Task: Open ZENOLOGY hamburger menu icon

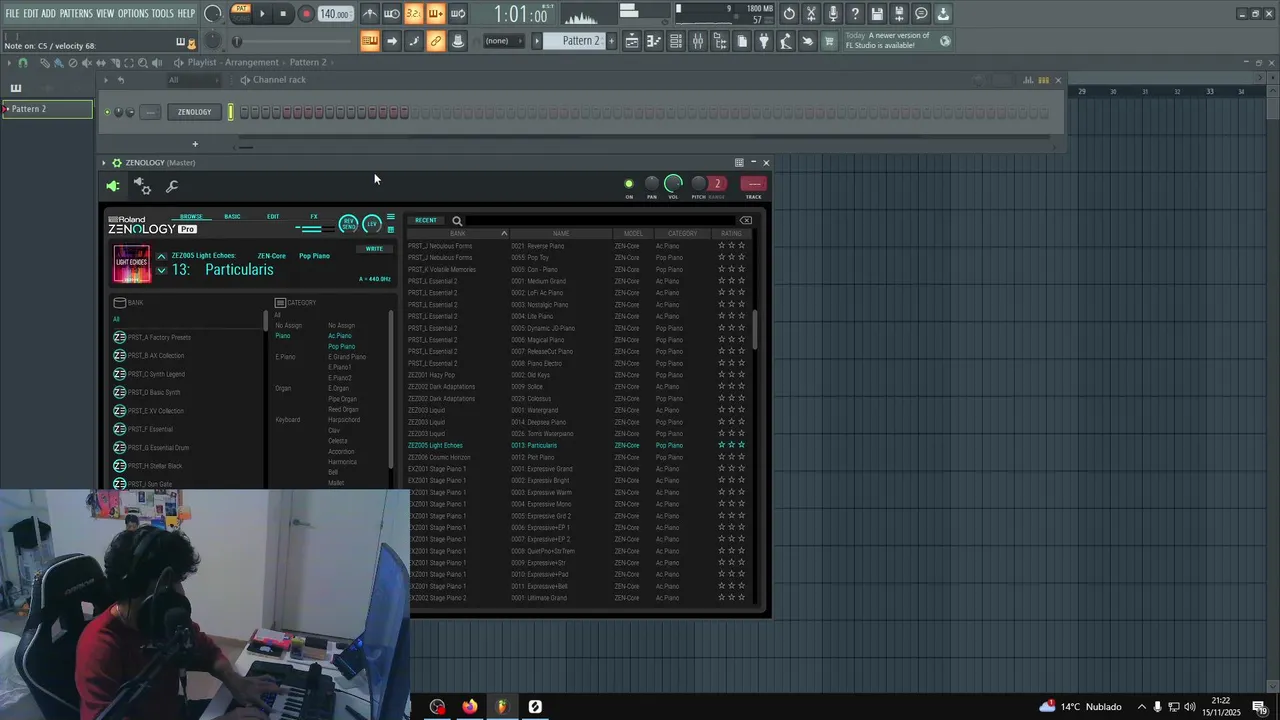Action: point(391,217)
